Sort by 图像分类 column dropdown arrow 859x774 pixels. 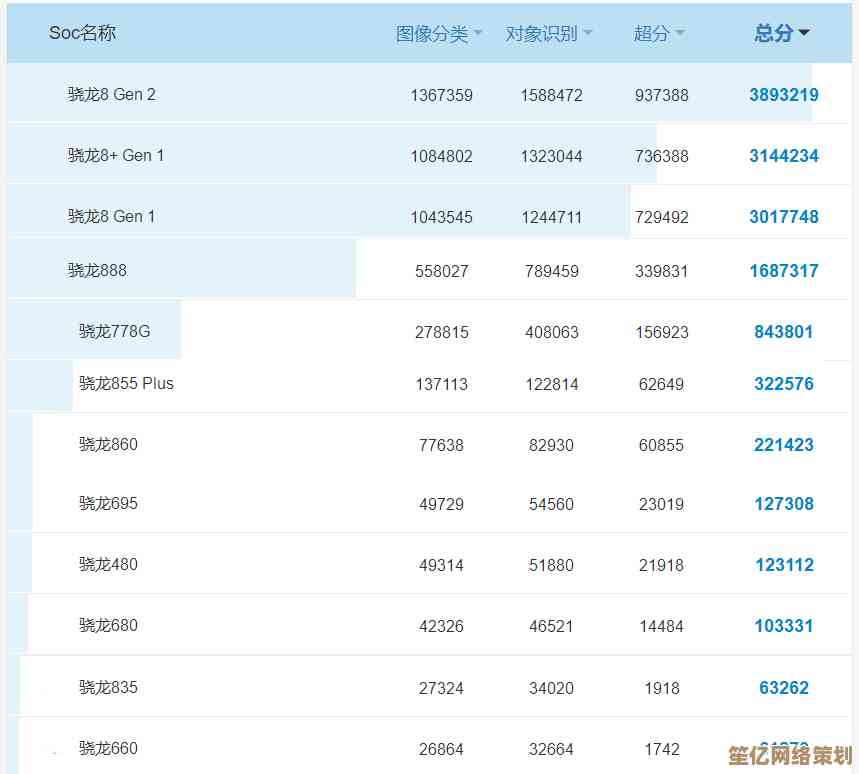click(478, 34)
